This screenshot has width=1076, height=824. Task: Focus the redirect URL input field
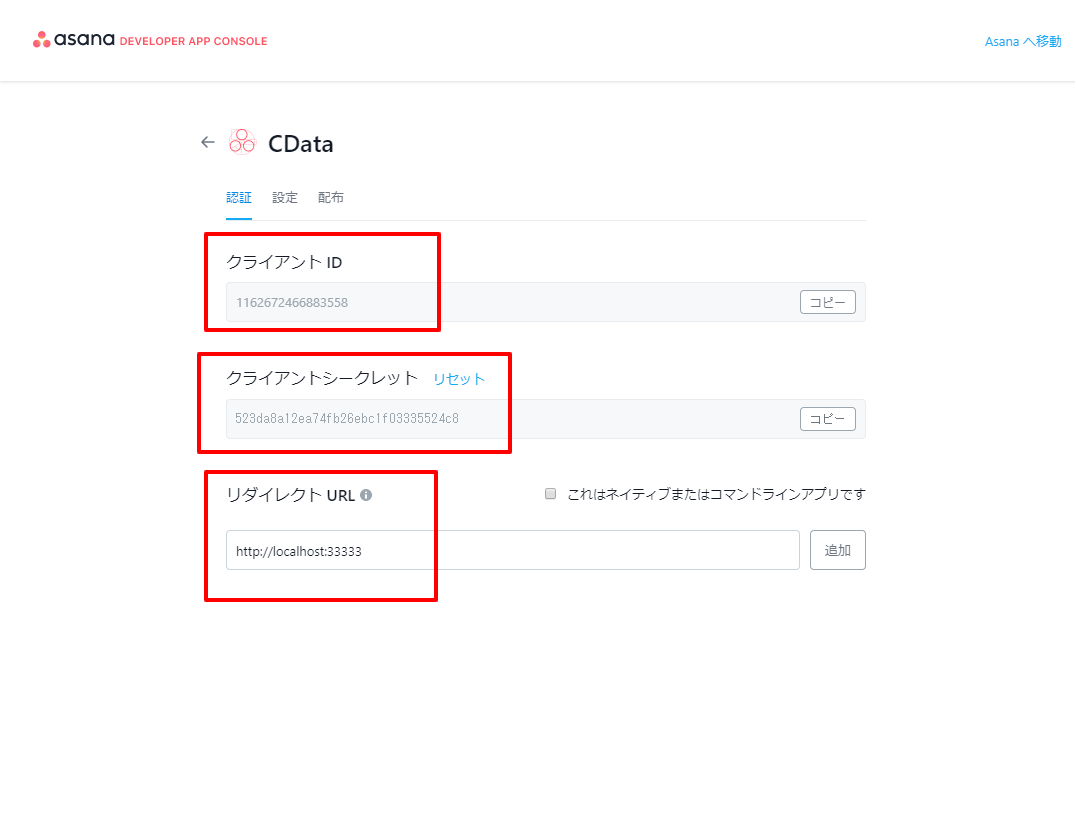pyautogui.click(x=512, y=550)
